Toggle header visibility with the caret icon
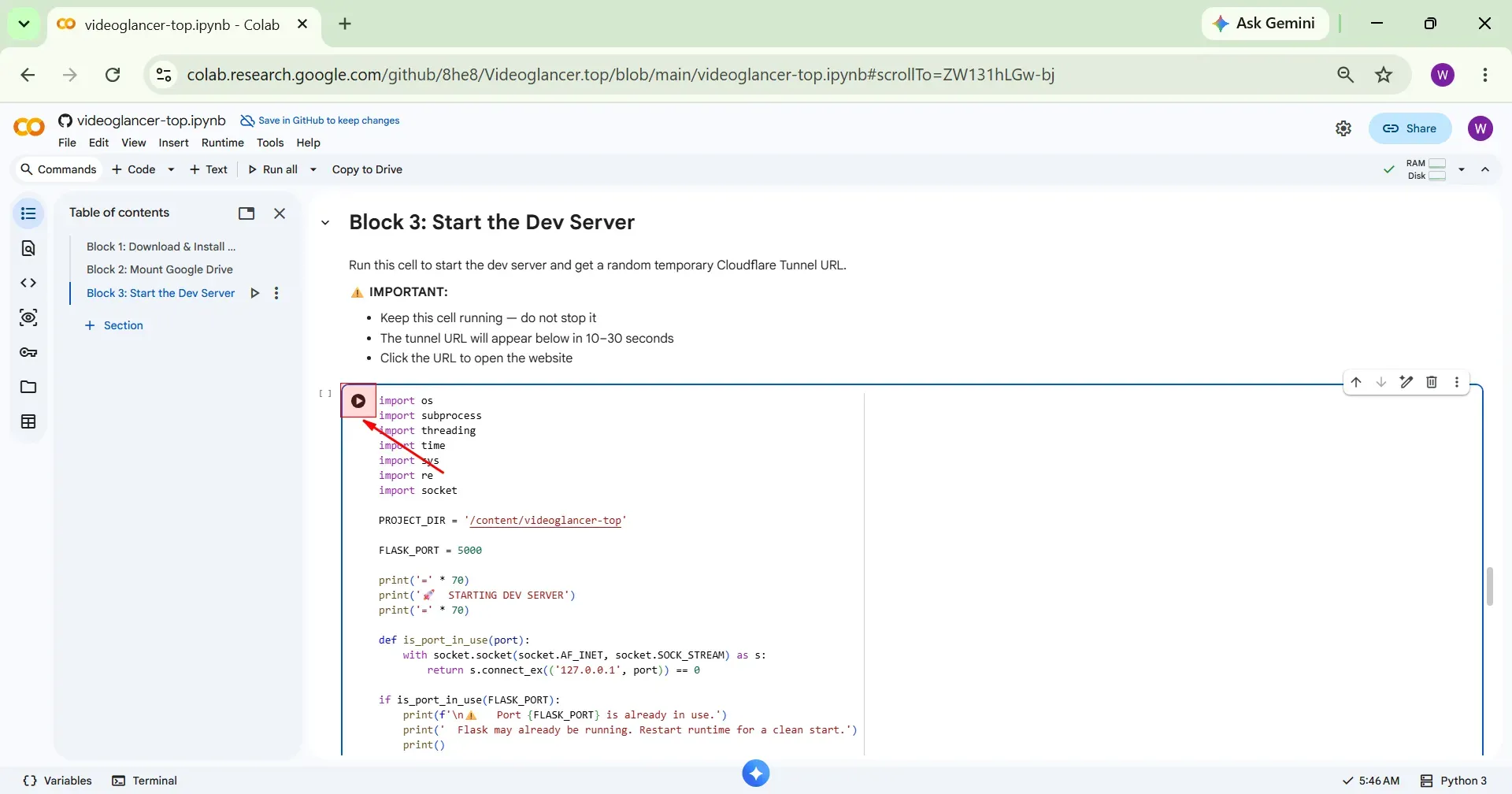The width and height of the screenshot is (1512, 794). click(1485, 169)
